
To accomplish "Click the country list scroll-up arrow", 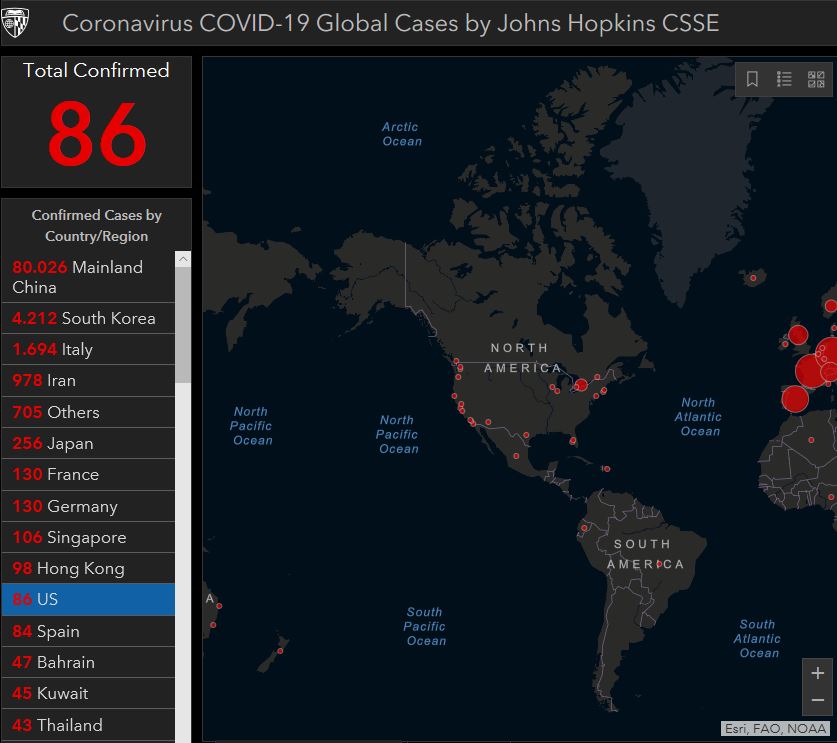I will point(183,259).
